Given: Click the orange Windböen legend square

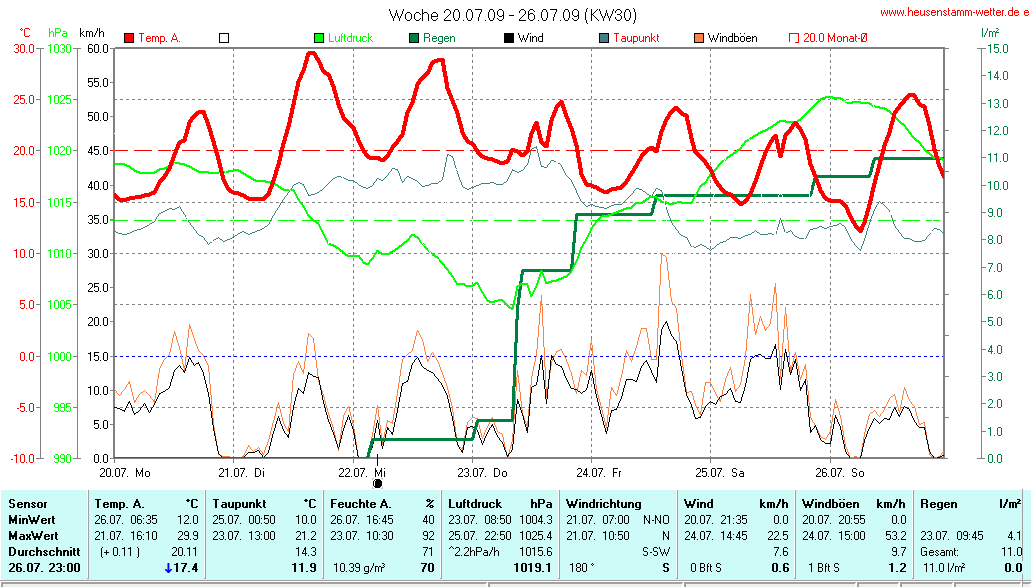Looking at the screenshot, I should tap(699, 38).
